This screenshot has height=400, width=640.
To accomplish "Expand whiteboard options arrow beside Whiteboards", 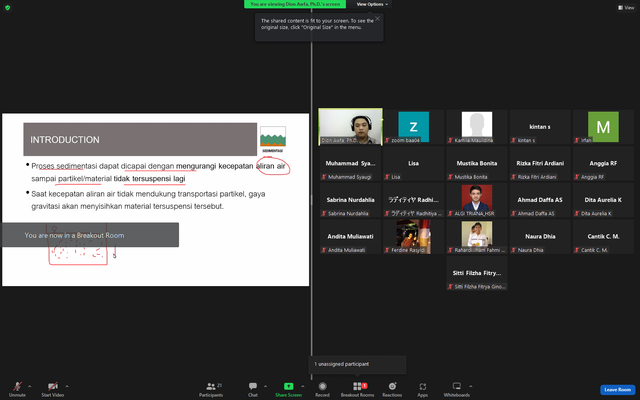I will (471, 386).
